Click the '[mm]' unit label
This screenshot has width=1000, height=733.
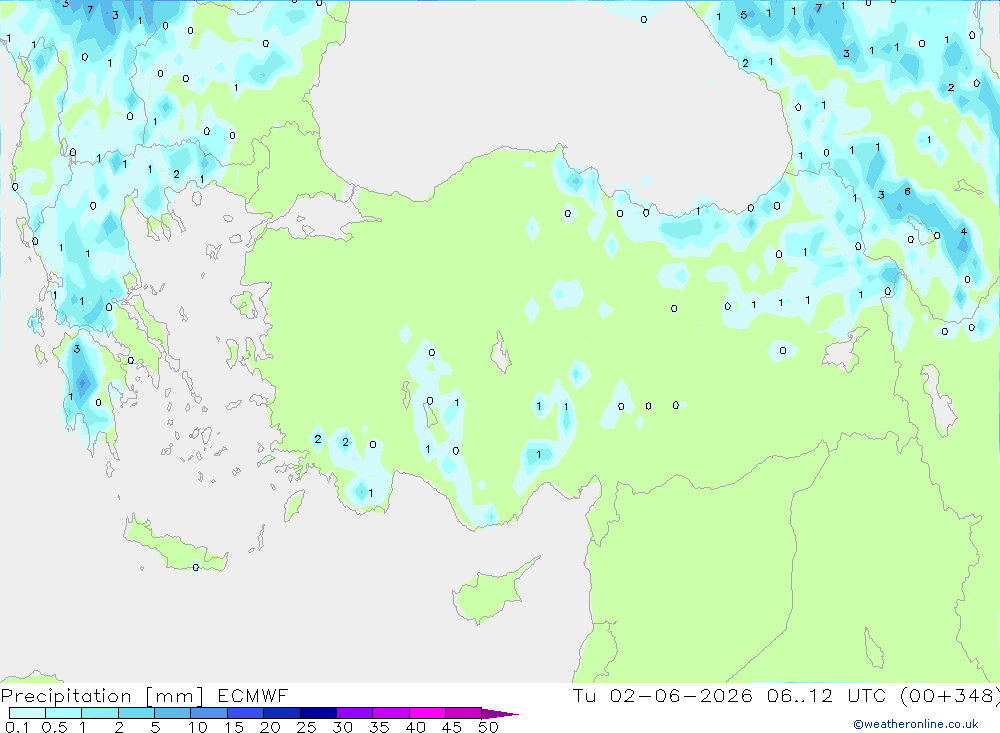pos(174,696)
